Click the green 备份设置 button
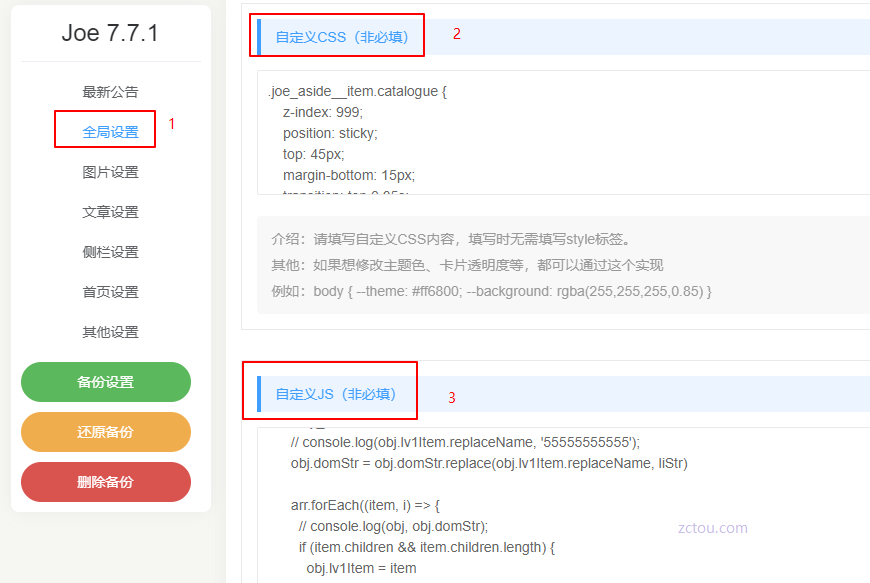870x583 pixels. (x=105, y=382)
